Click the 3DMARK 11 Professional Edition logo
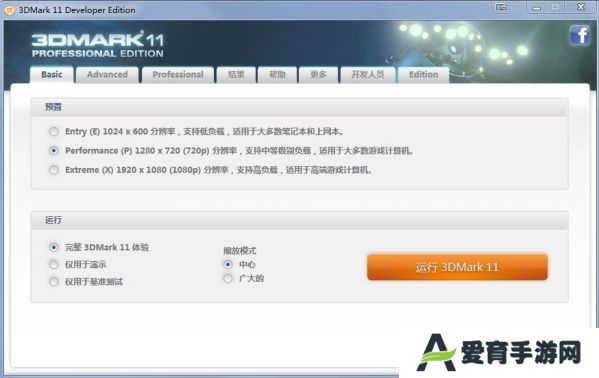Image resolution: width=599 pixels, height=378 pixels. pos(98,45)
